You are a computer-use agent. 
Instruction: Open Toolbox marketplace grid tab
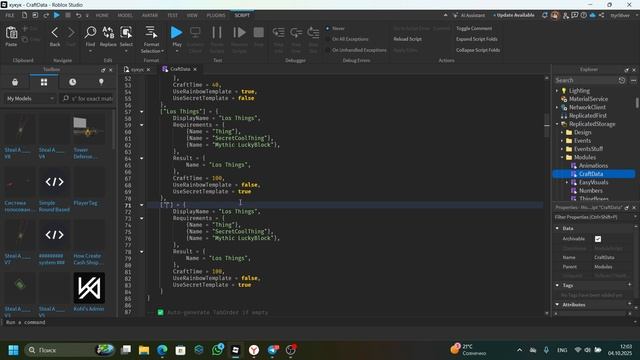pyautogui.click(x=44, y=82)
